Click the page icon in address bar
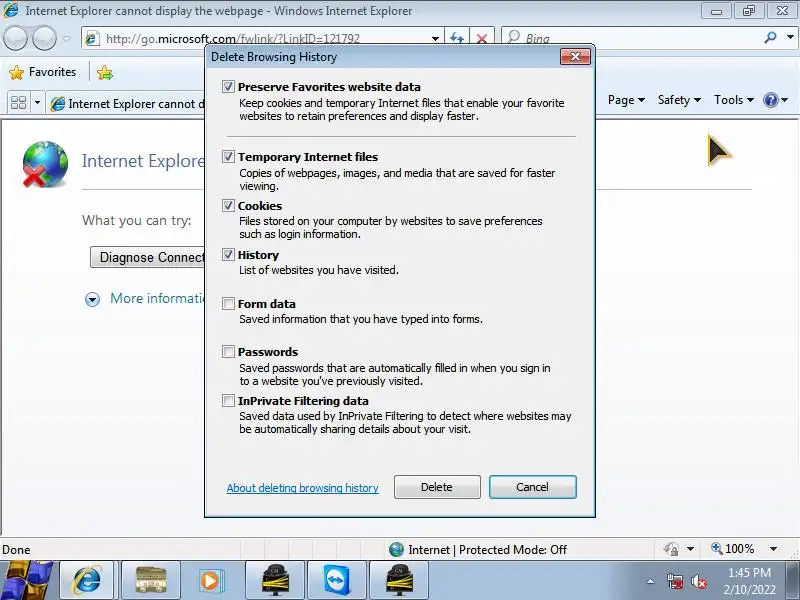 pos(92,38)
